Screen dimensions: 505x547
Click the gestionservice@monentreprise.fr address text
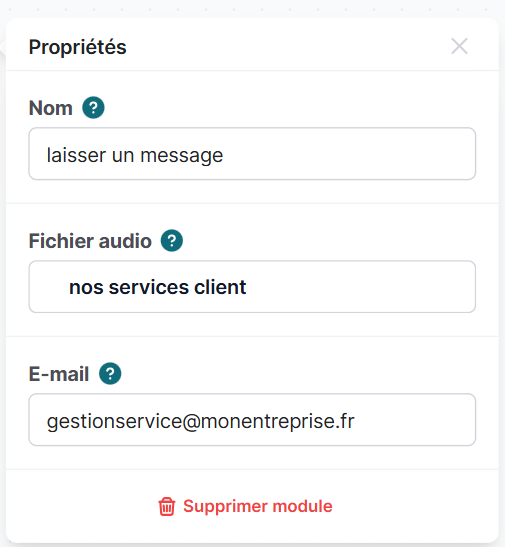pos(201,421)
